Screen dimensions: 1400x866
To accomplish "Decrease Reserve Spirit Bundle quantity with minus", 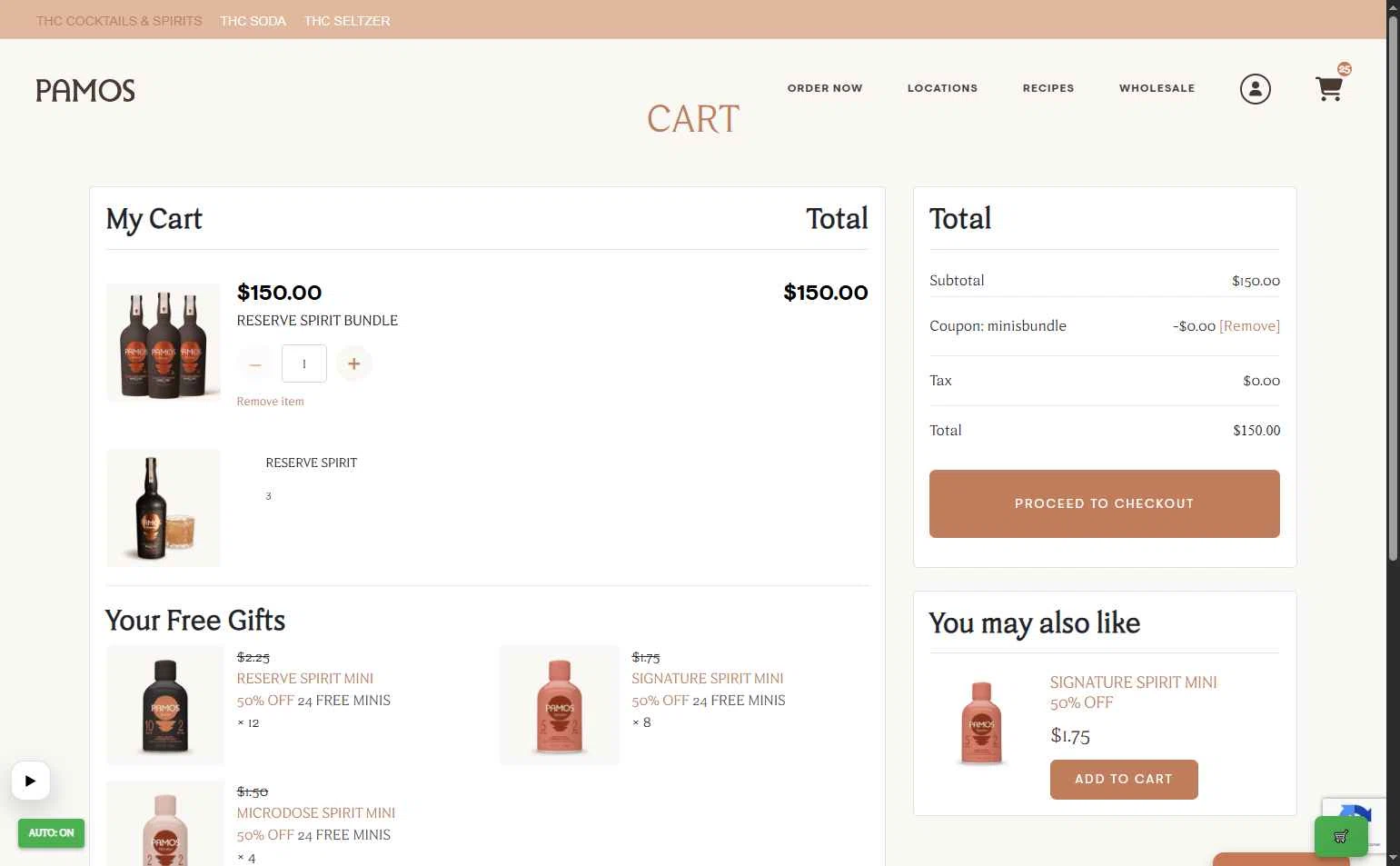I will (255, 363).
